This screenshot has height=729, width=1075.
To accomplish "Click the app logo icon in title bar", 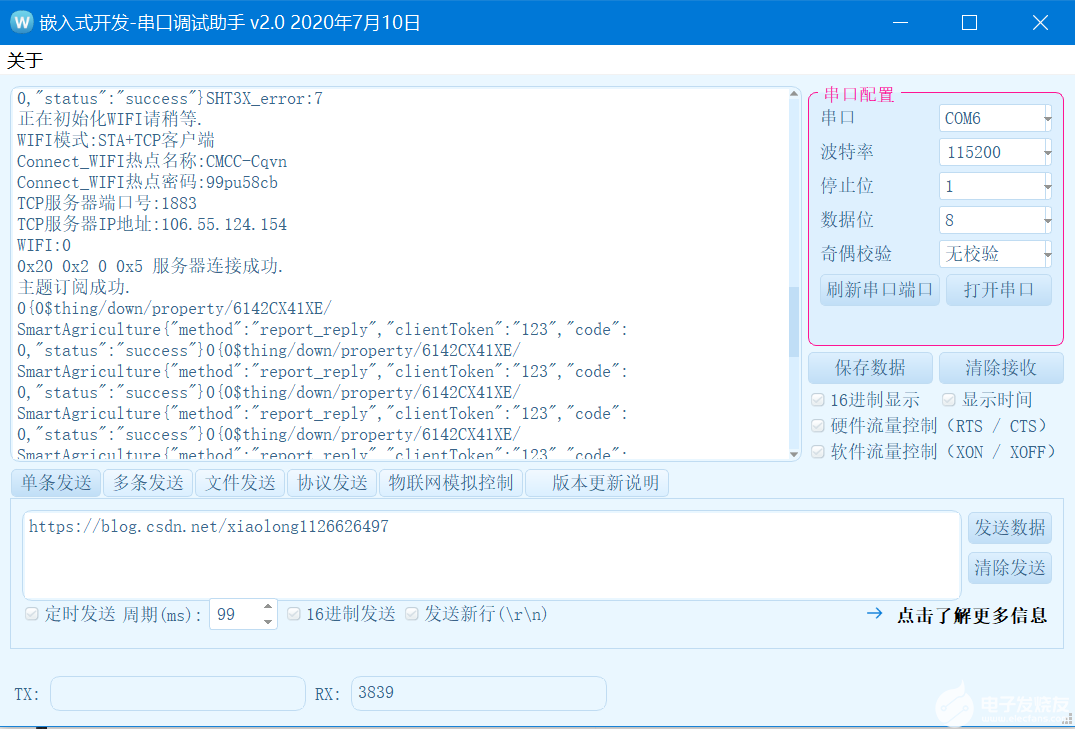I will (21, 22).
